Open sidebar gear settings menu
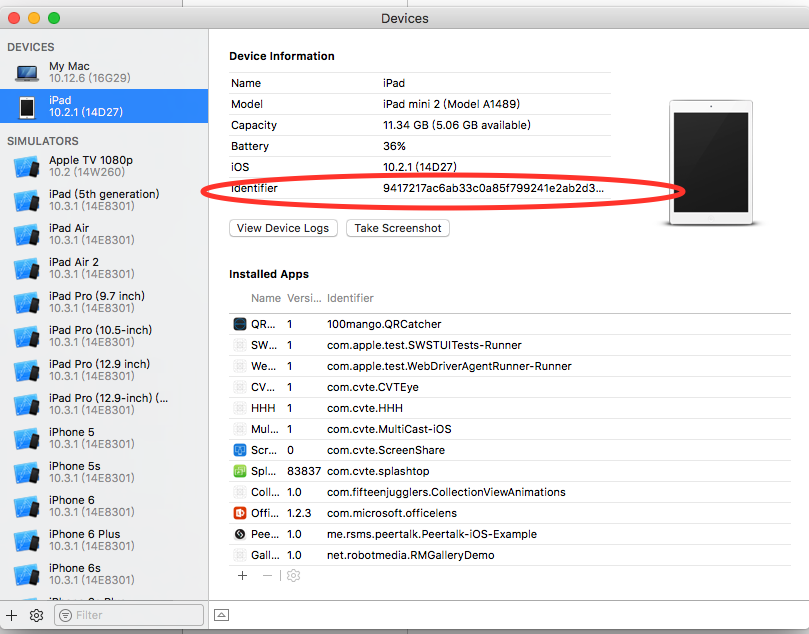 [x=36, y=615]
